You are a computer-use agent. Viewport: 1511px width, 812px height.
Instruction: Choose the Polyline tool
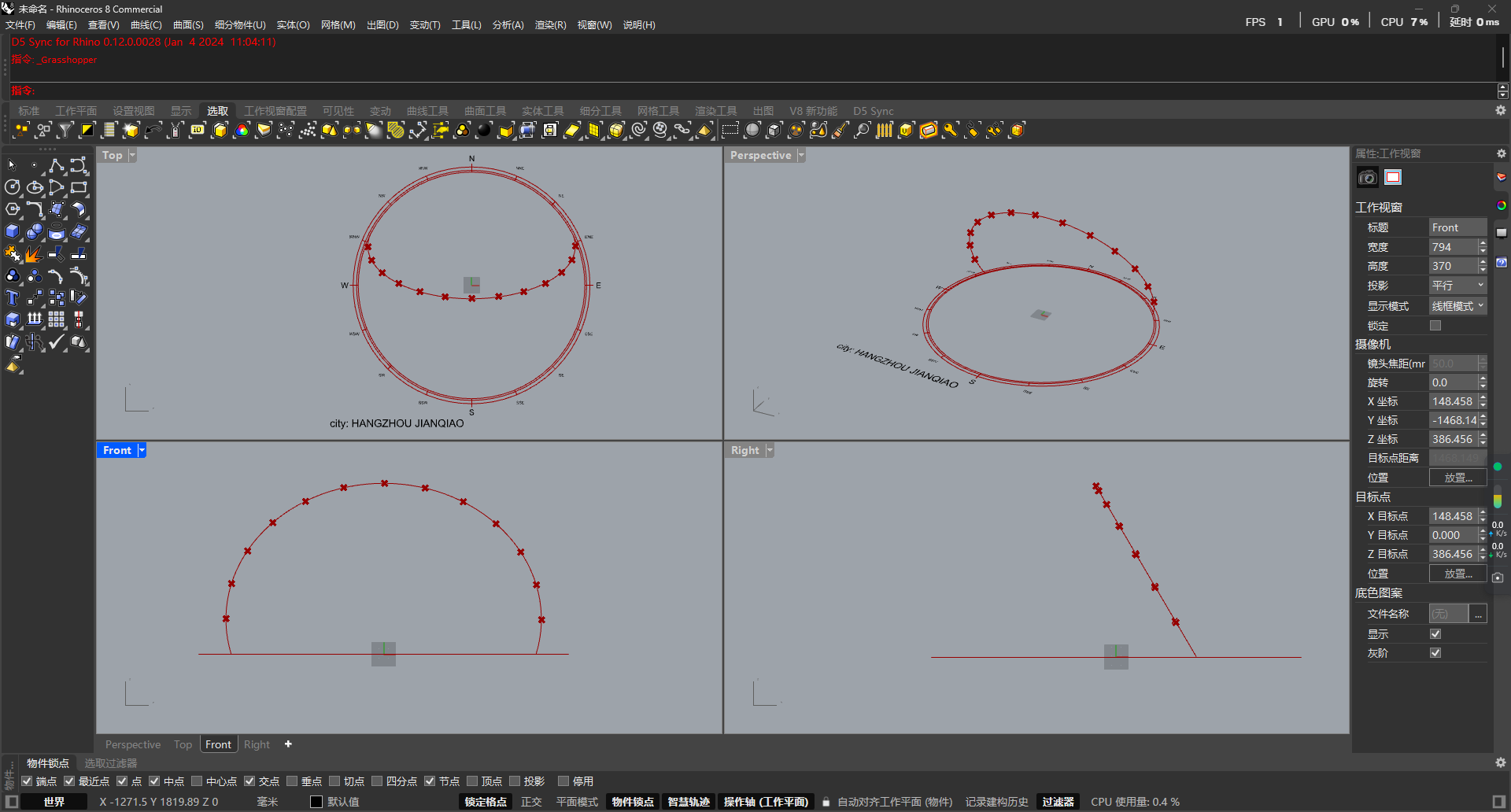57,165
